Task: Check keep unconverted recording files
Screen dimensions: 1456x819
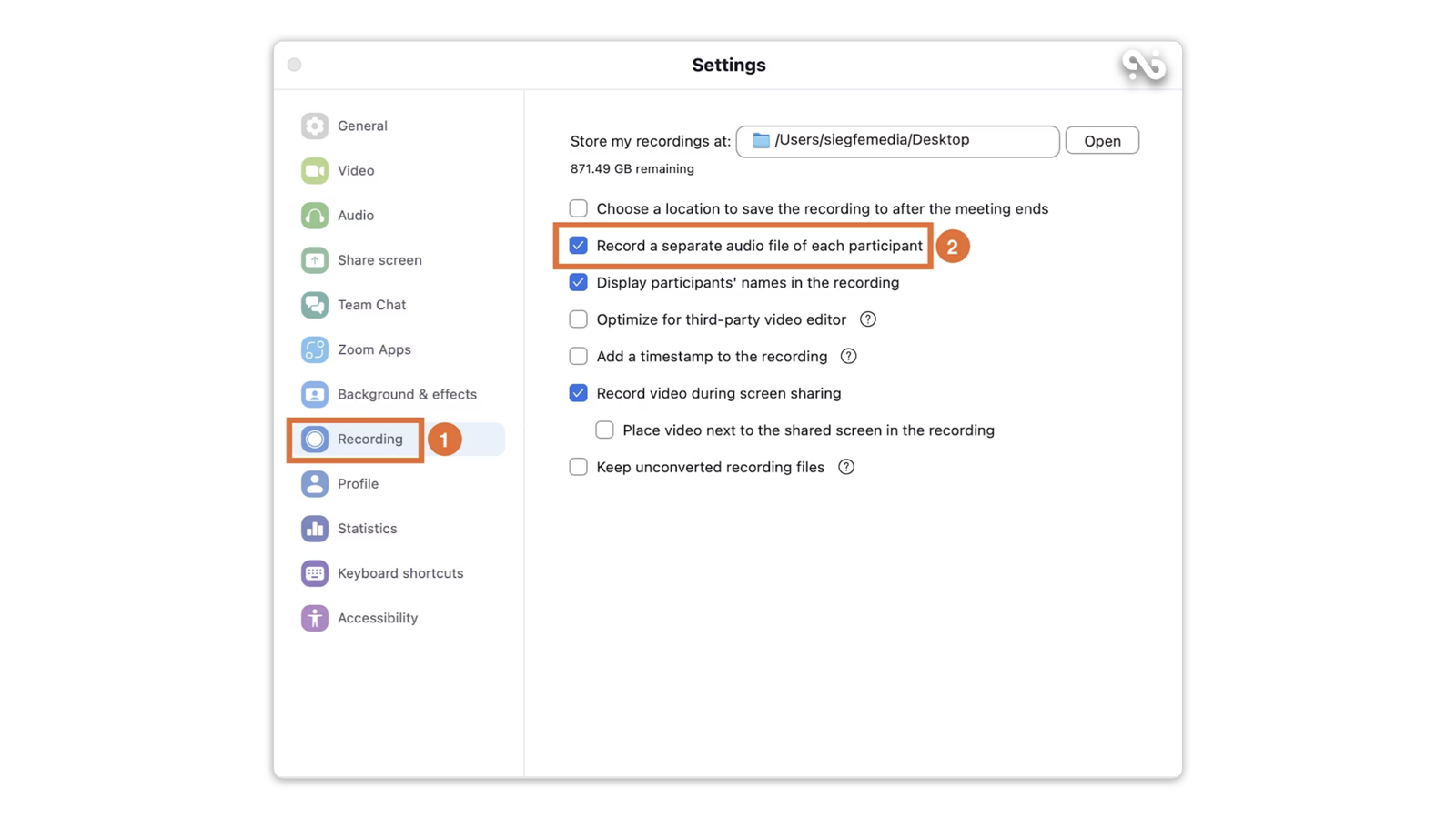Action: 579,467
